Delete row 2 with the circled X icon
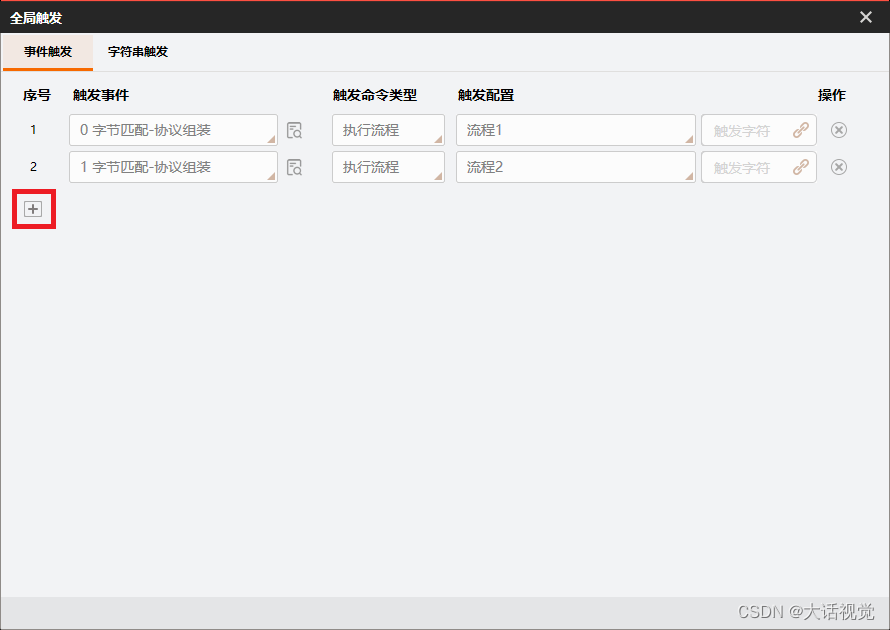Viewport: 890px width, 630px height. pyautogui.click(x=839, y=167)
